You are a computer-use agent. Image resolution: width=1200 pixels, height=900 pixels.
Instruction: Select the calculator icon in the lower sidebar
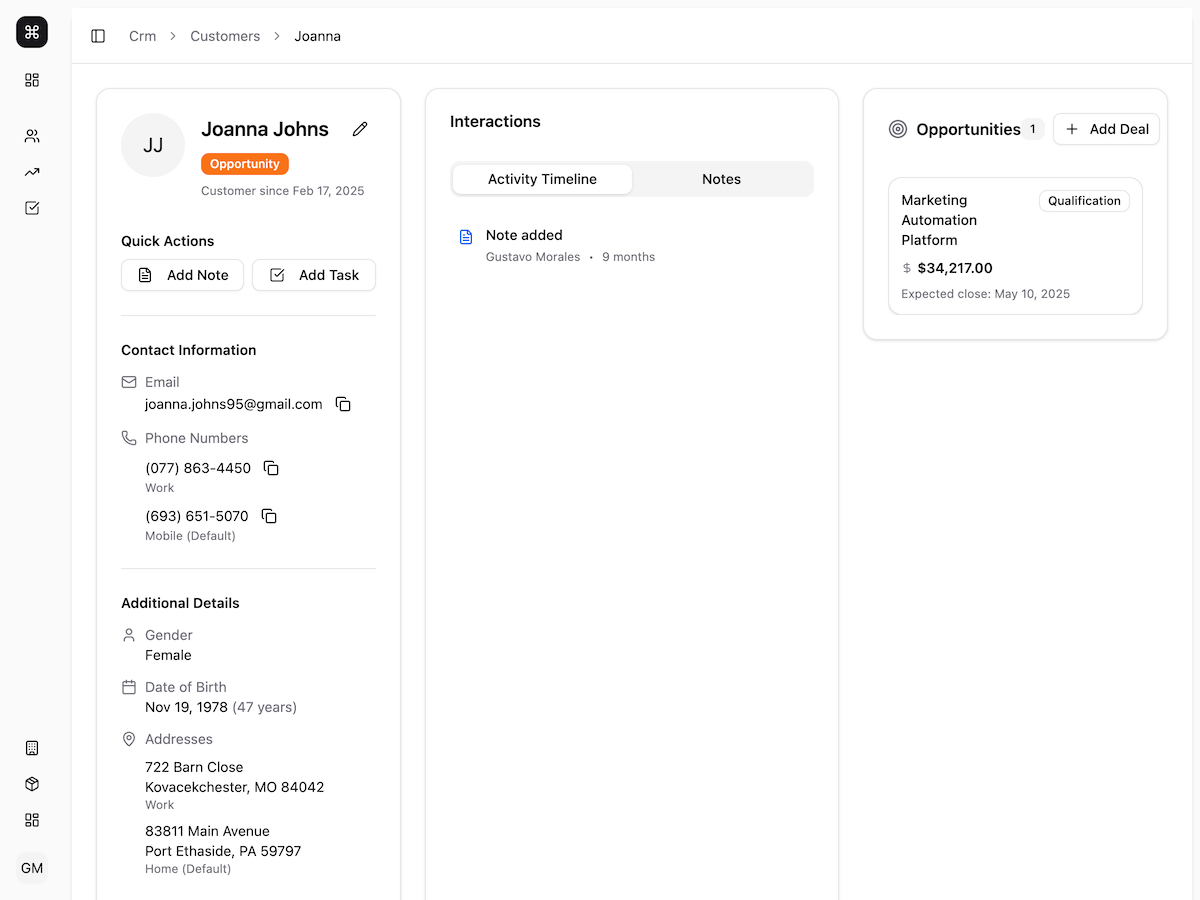click(31, 747)
